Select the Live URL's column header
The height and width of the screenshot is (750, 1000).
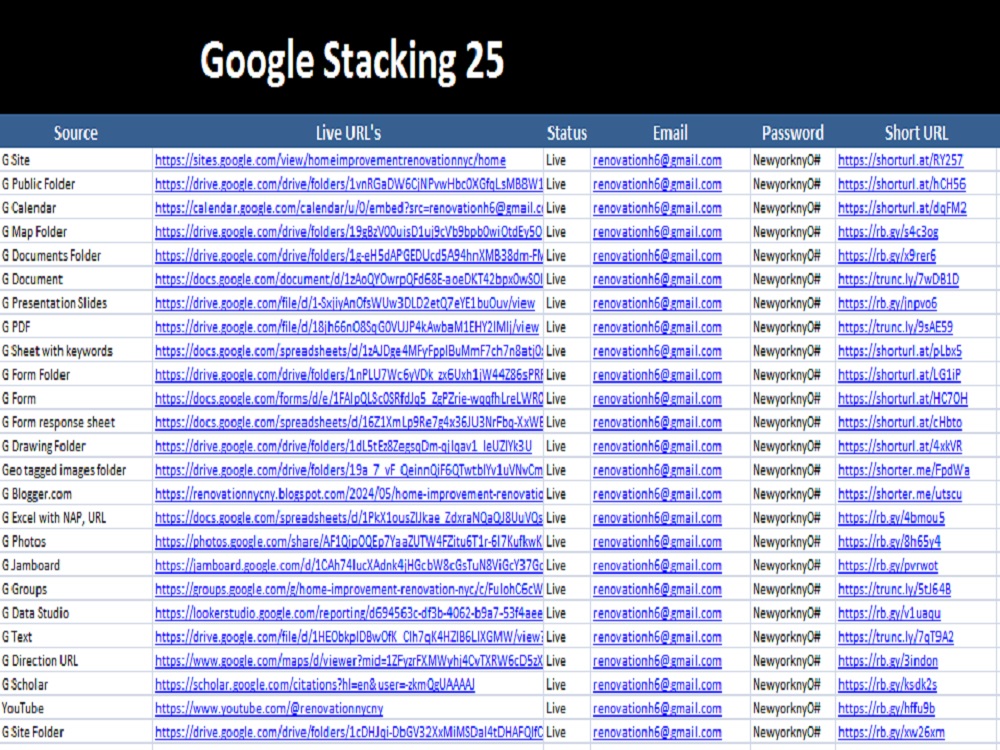(348, 133)
